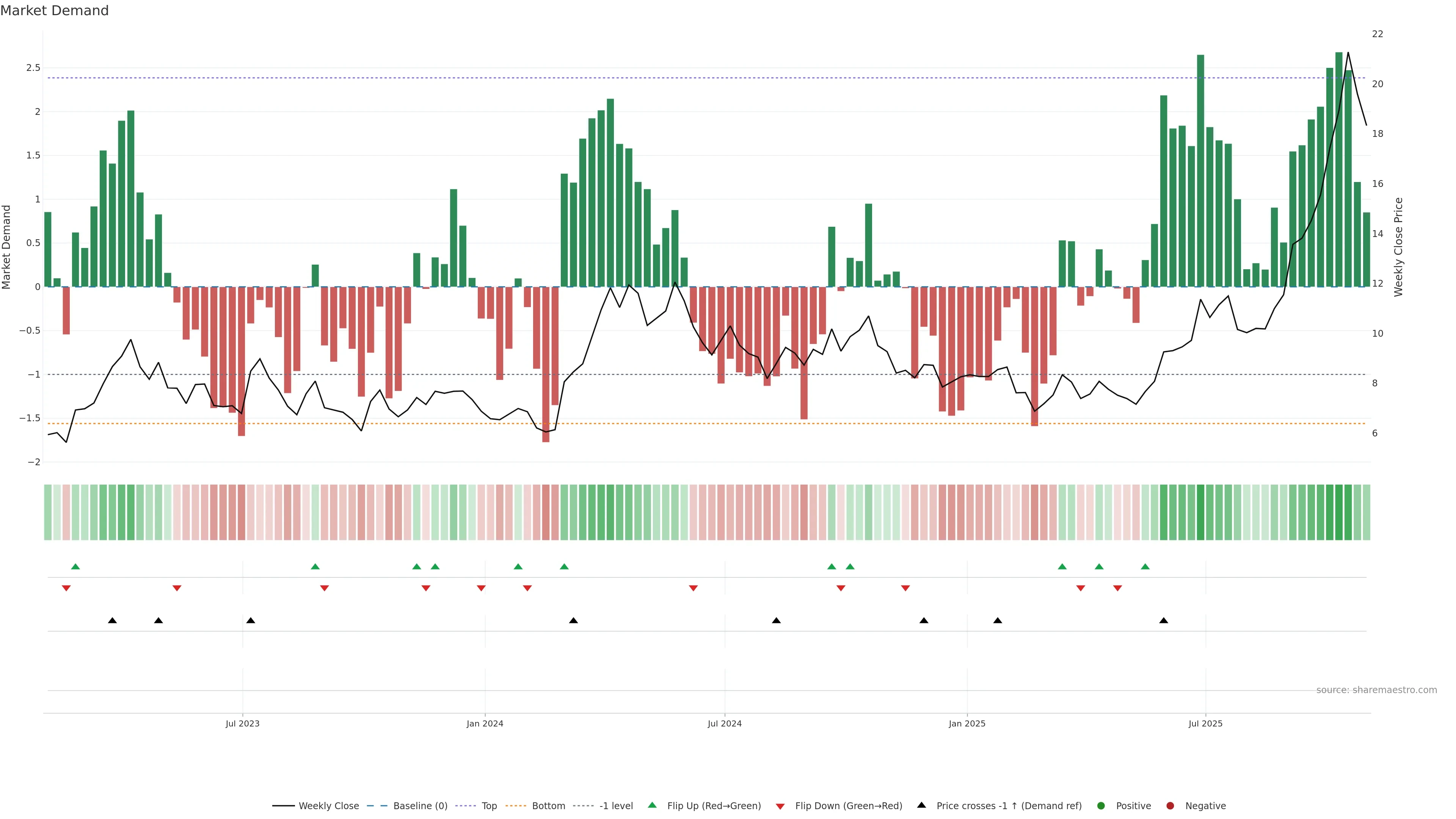The image size is (1456, 819).
Task: Hide the Top line via legend label
Action: (x=489, y=806)
